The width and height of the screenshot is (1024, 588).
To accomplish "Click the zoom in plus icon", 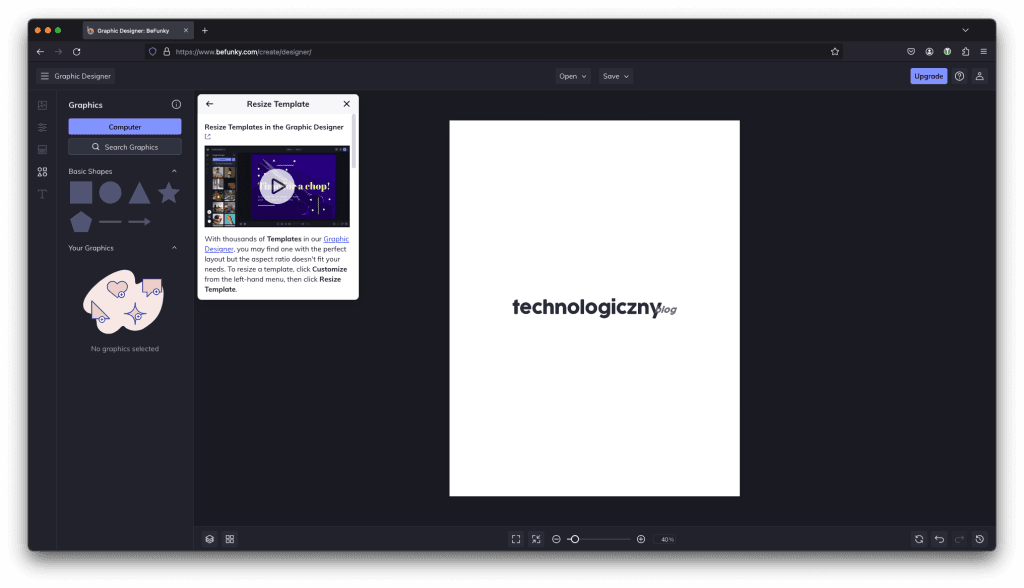I will coord(641,539).
